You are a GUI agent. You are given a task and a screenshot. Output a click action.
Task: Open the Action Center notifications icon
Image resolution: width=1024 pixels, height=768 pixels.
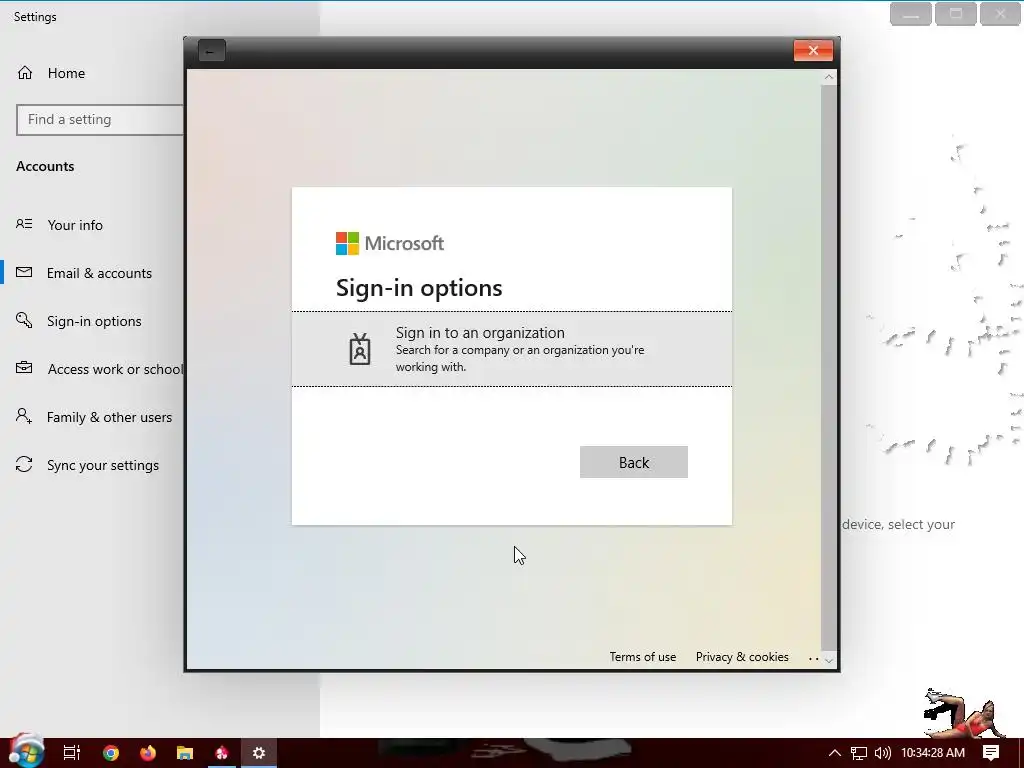[991, 753]
